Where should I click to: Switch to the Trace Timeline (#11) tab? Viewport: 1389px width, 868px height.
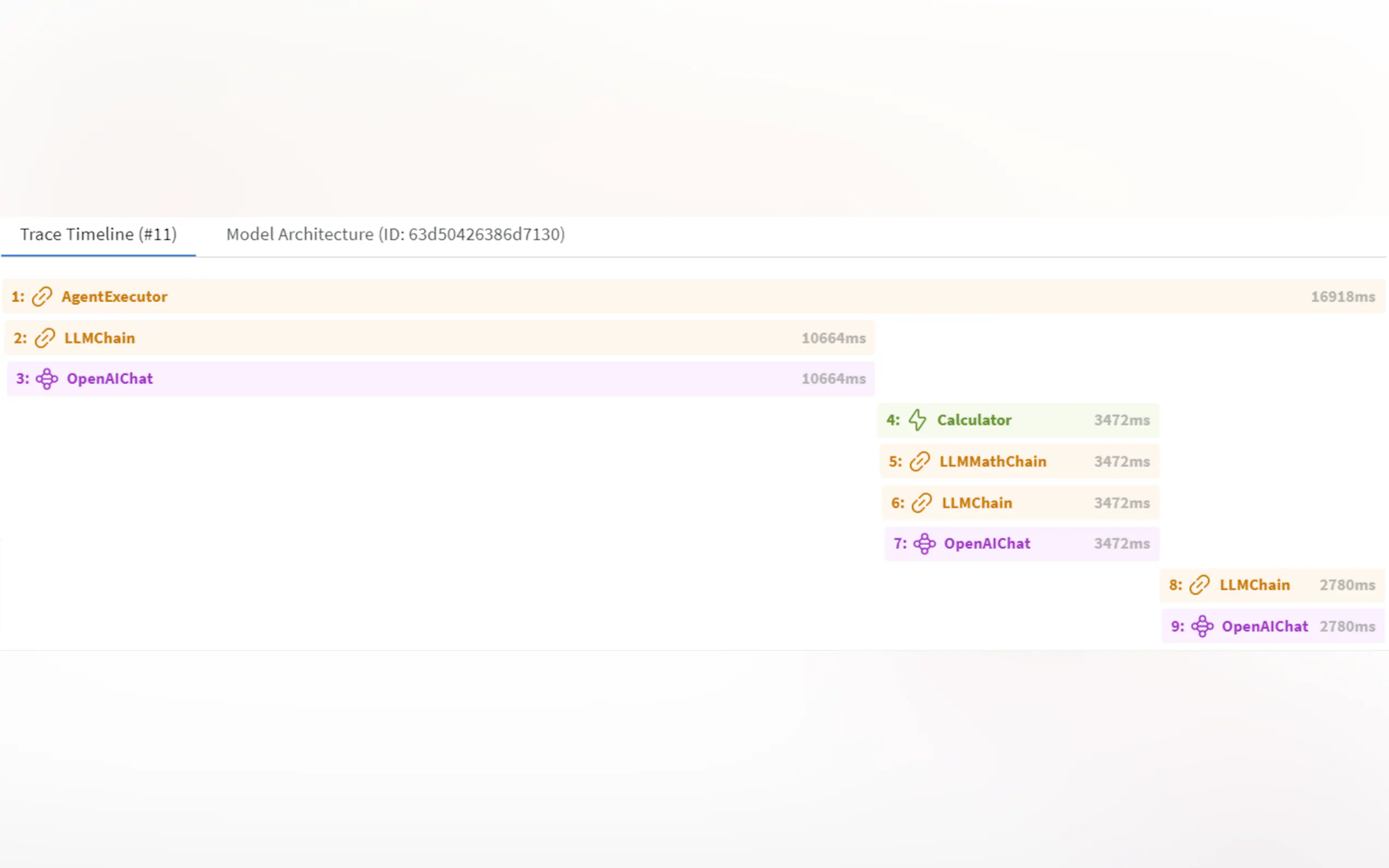(98, 234)
